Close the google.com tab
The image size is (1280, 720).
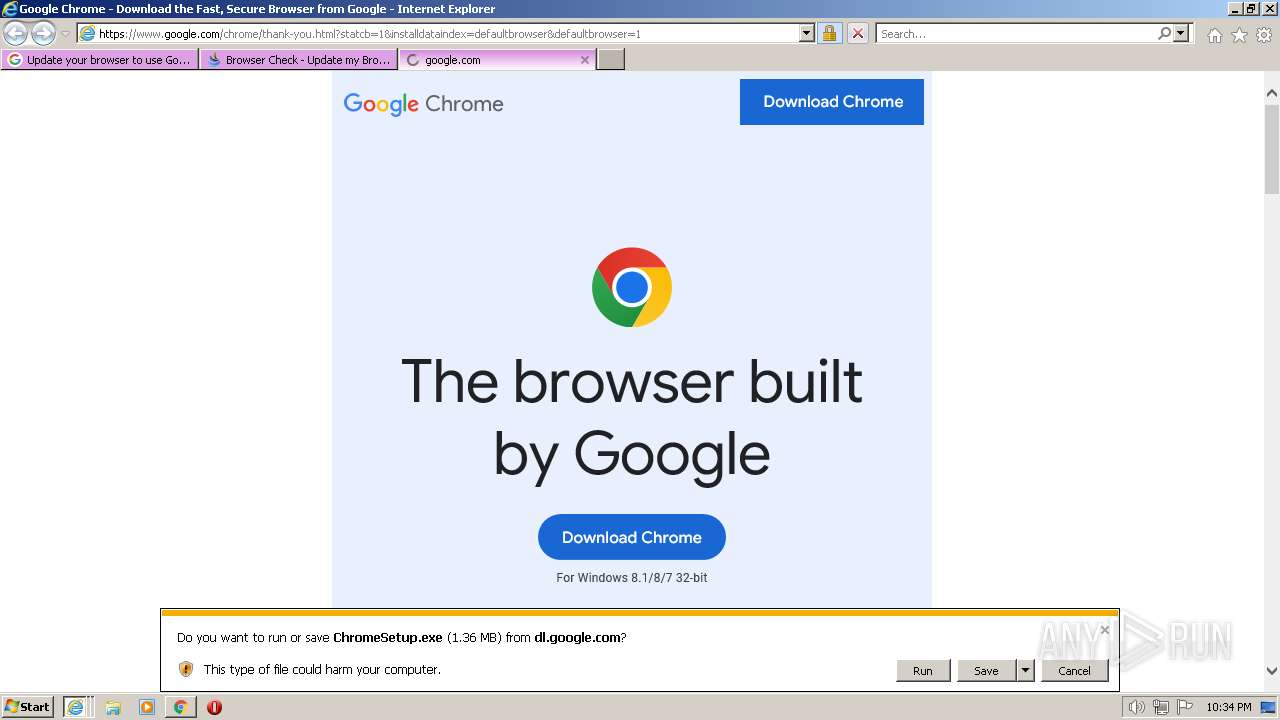585,60
